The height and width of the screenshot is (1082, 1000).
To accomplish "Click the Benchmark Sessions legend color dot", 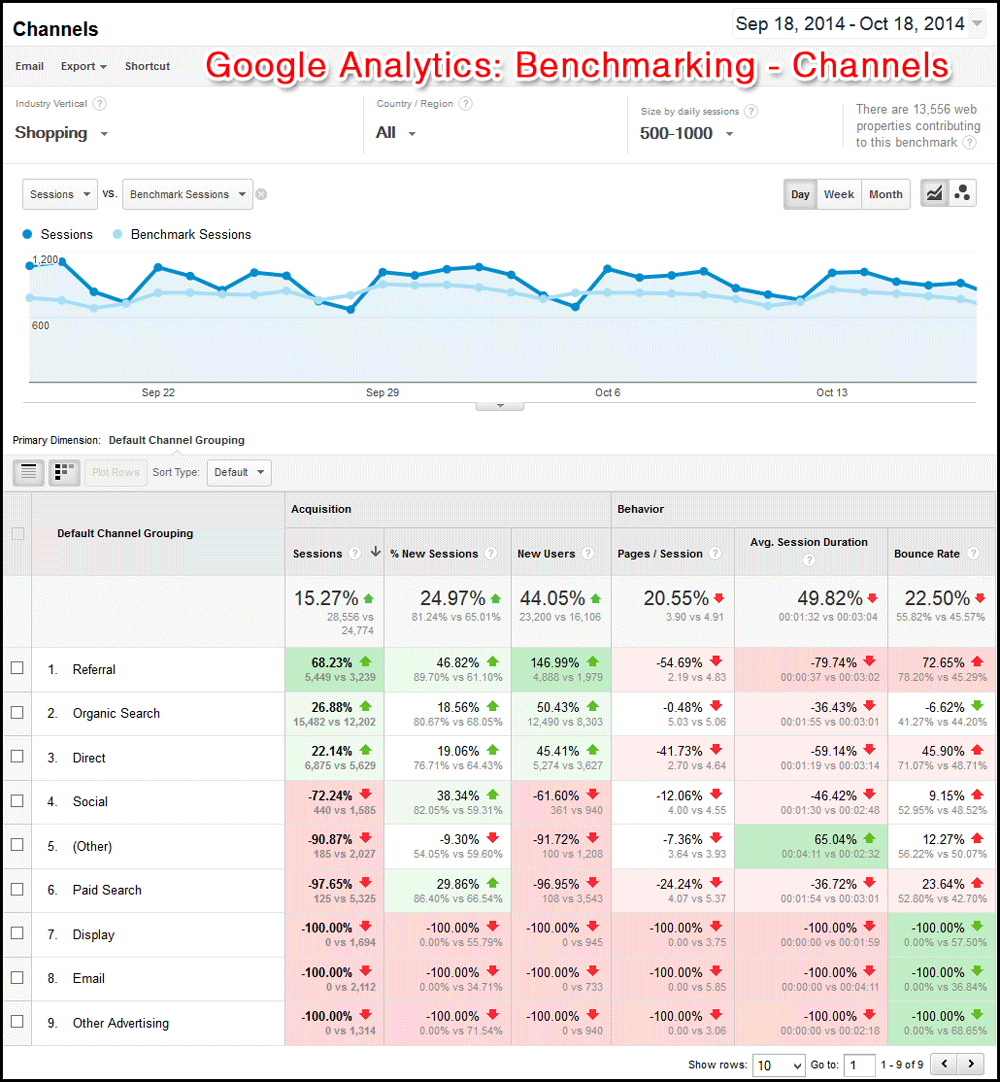I will [x=117, y=234].
